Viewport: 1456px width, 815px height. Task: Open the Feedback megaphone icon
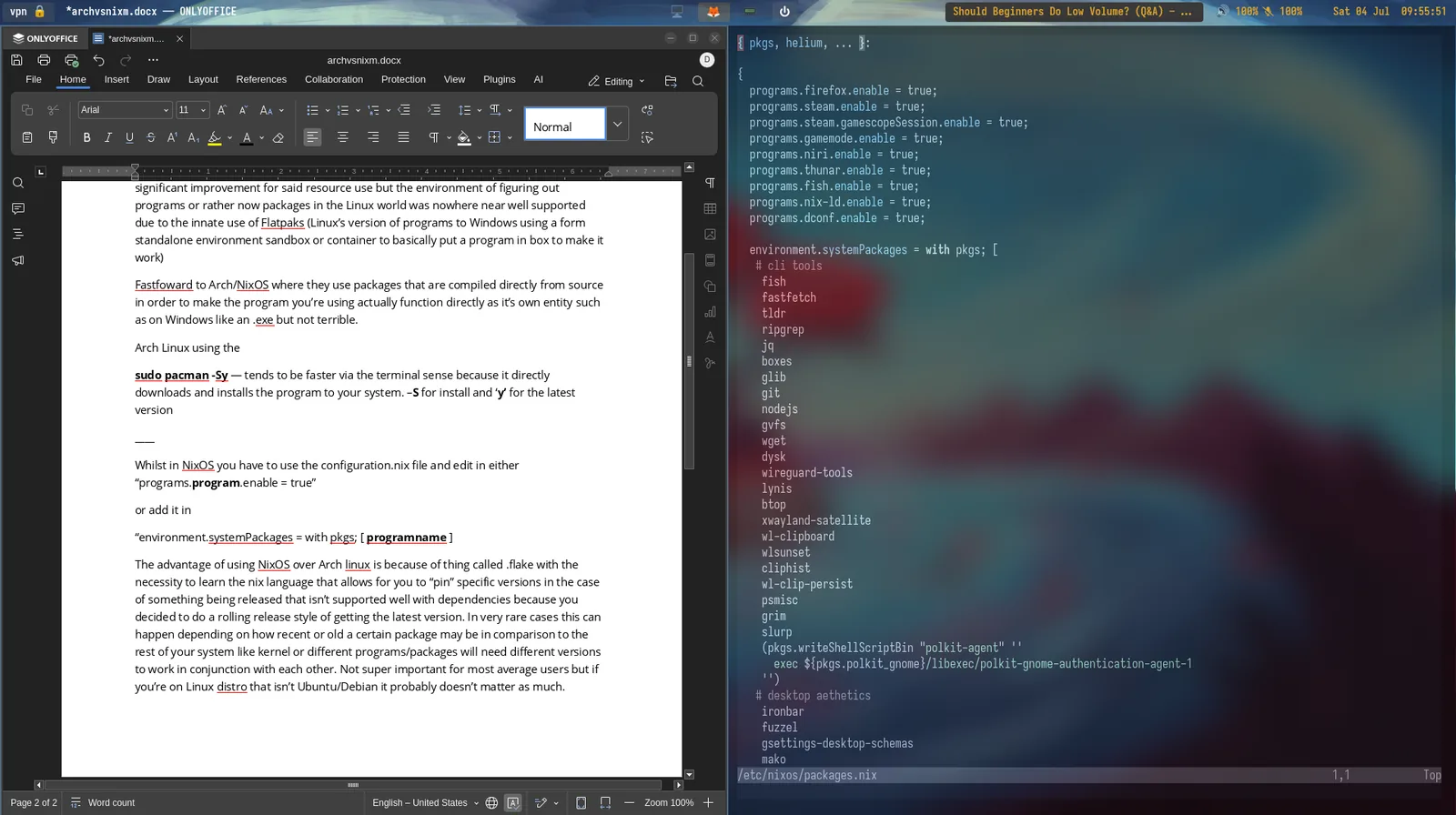[17, 260]
